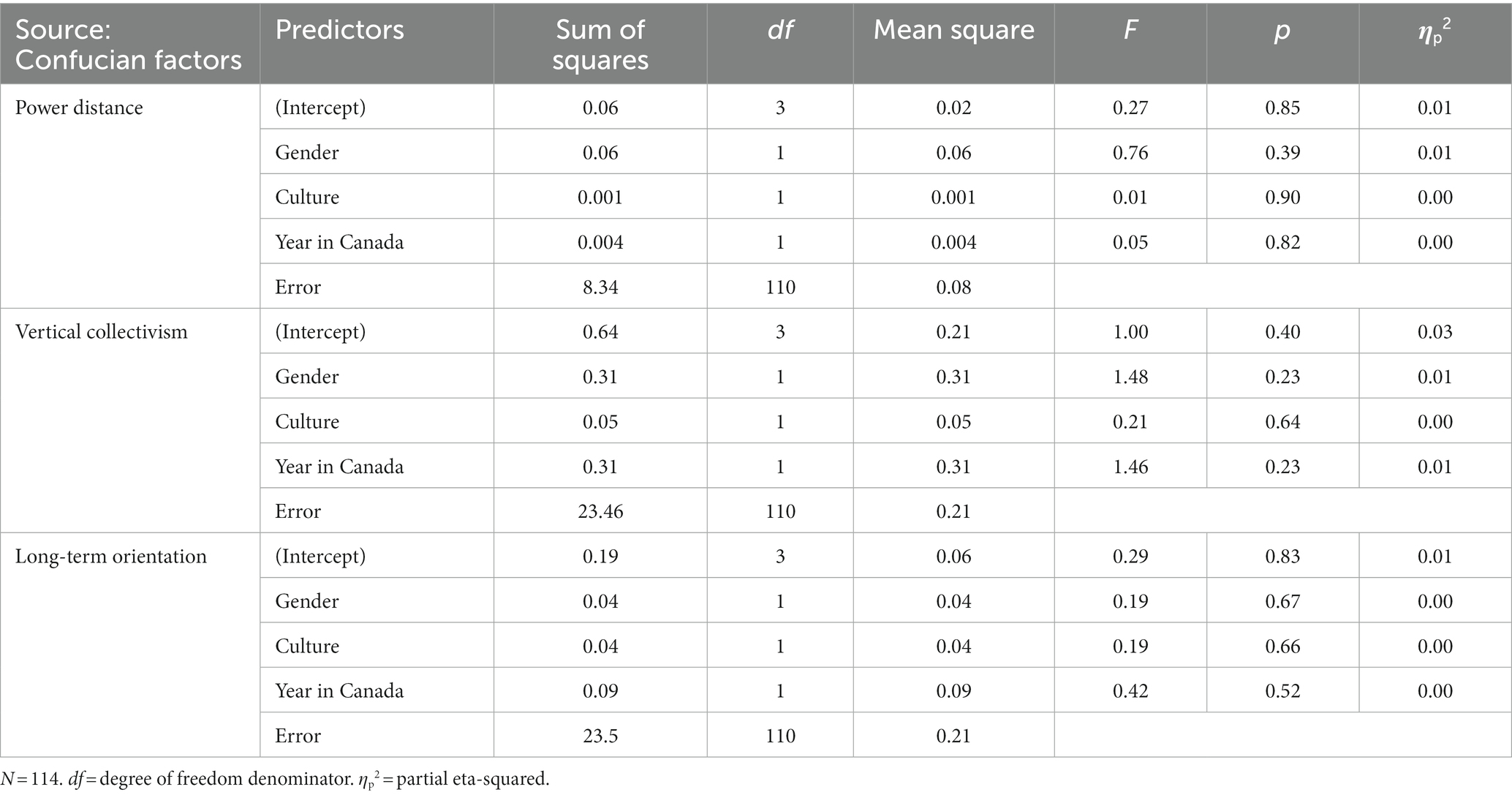Click the 0.03 partial eta-squared value
This screenshot has width=1512, height=795.
pos(1434,332)
